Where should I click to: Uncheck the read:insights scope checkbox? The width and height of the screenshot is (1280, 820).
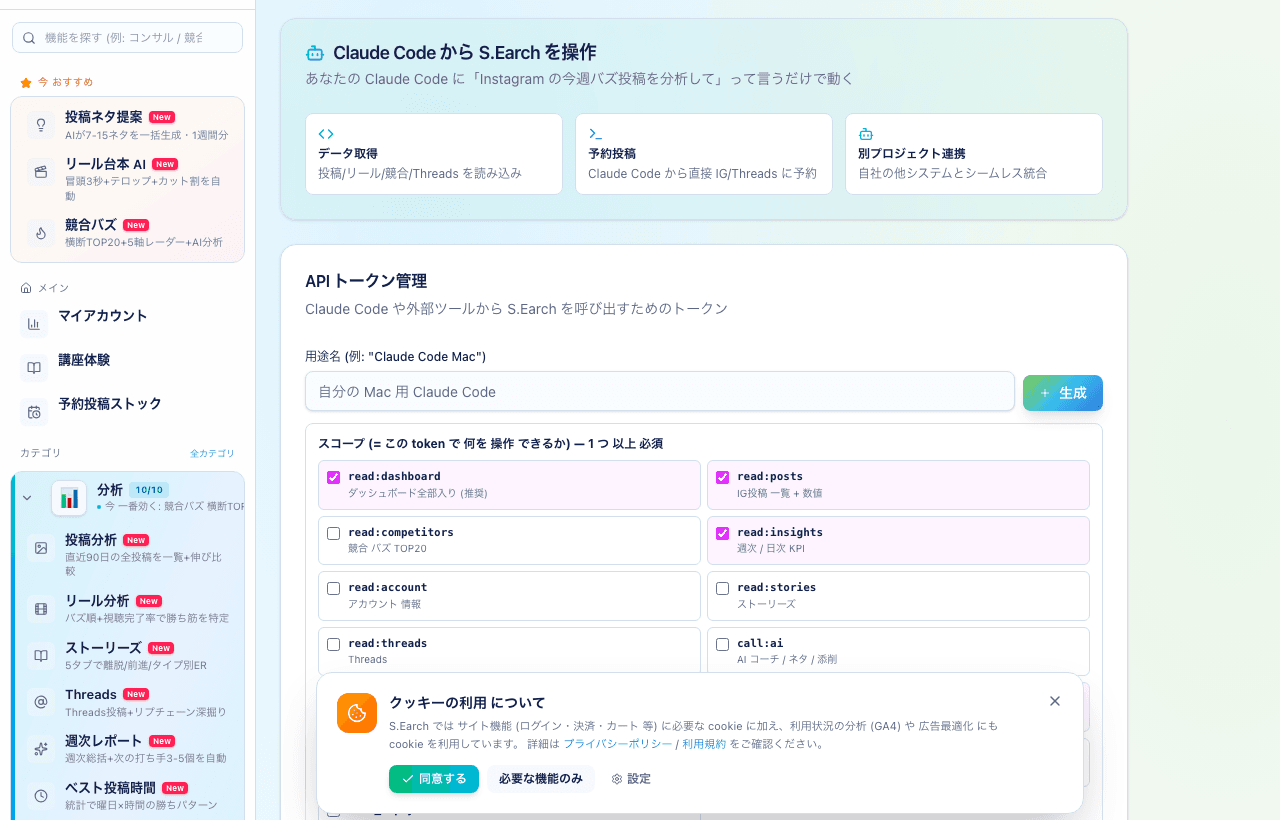click(723, 533)
